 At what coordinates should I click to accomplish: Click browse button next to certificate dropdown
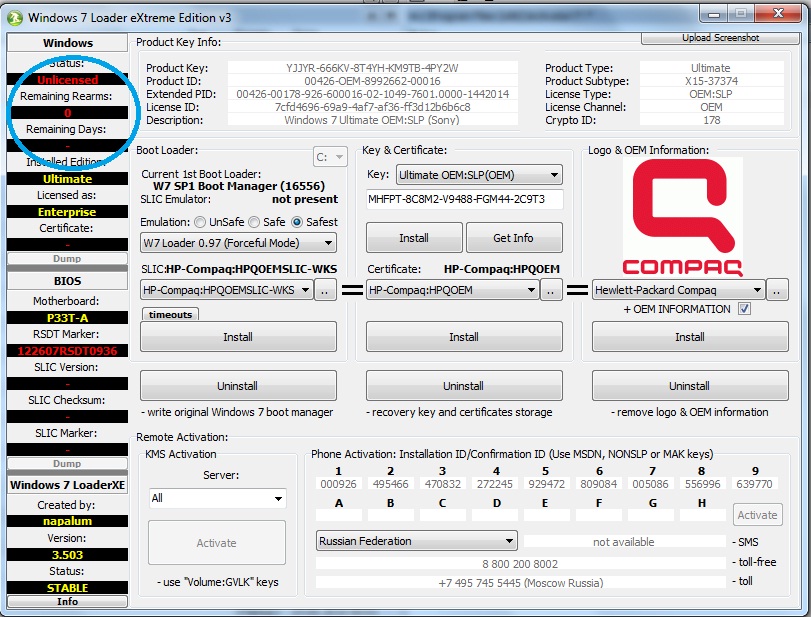coord(551,290)
